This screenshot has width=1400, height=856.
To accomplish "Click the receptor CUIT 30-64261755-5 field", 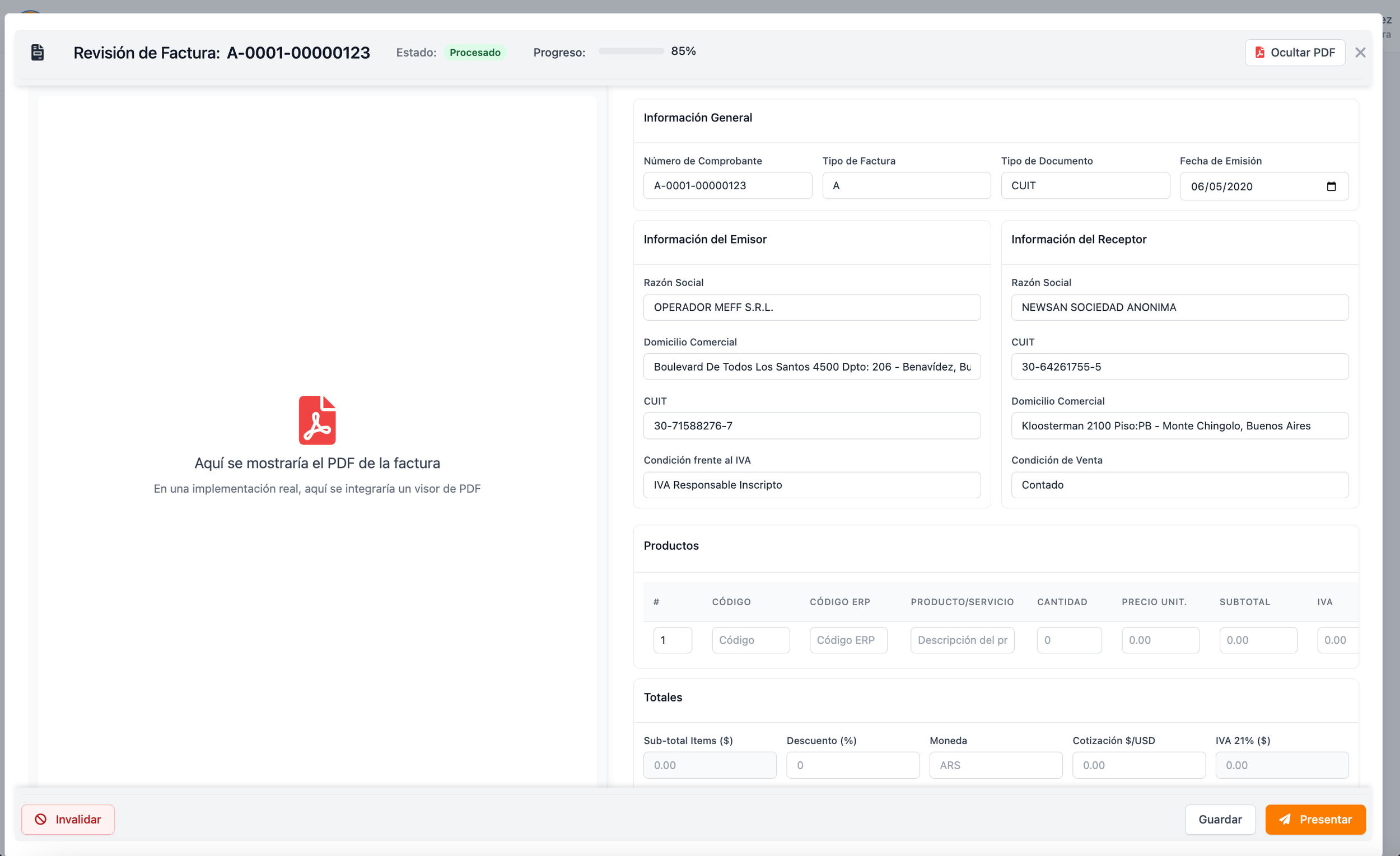I will 1179,366.
